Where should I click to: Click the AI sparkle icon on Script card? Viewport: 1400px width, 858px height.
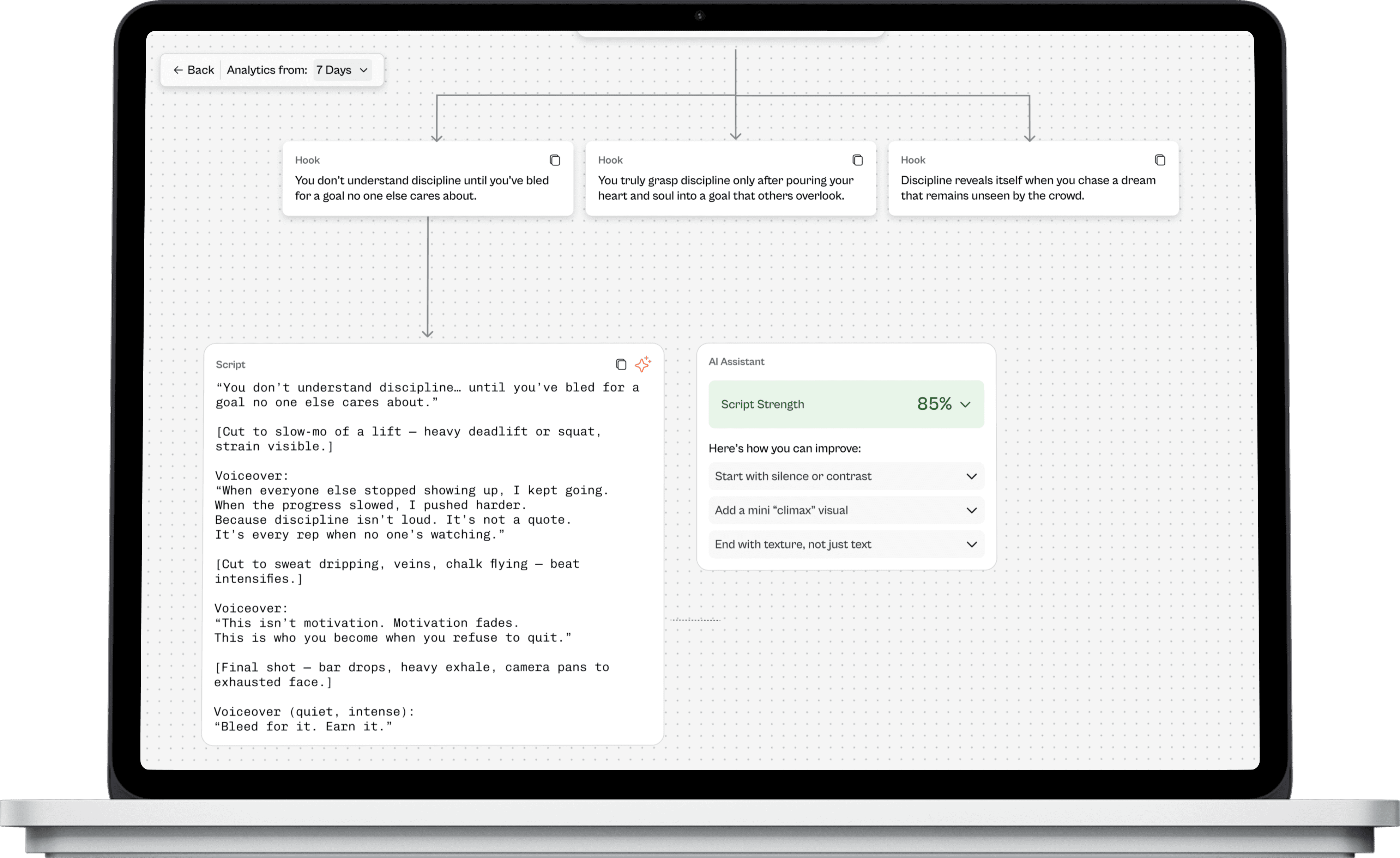point(642,364)
